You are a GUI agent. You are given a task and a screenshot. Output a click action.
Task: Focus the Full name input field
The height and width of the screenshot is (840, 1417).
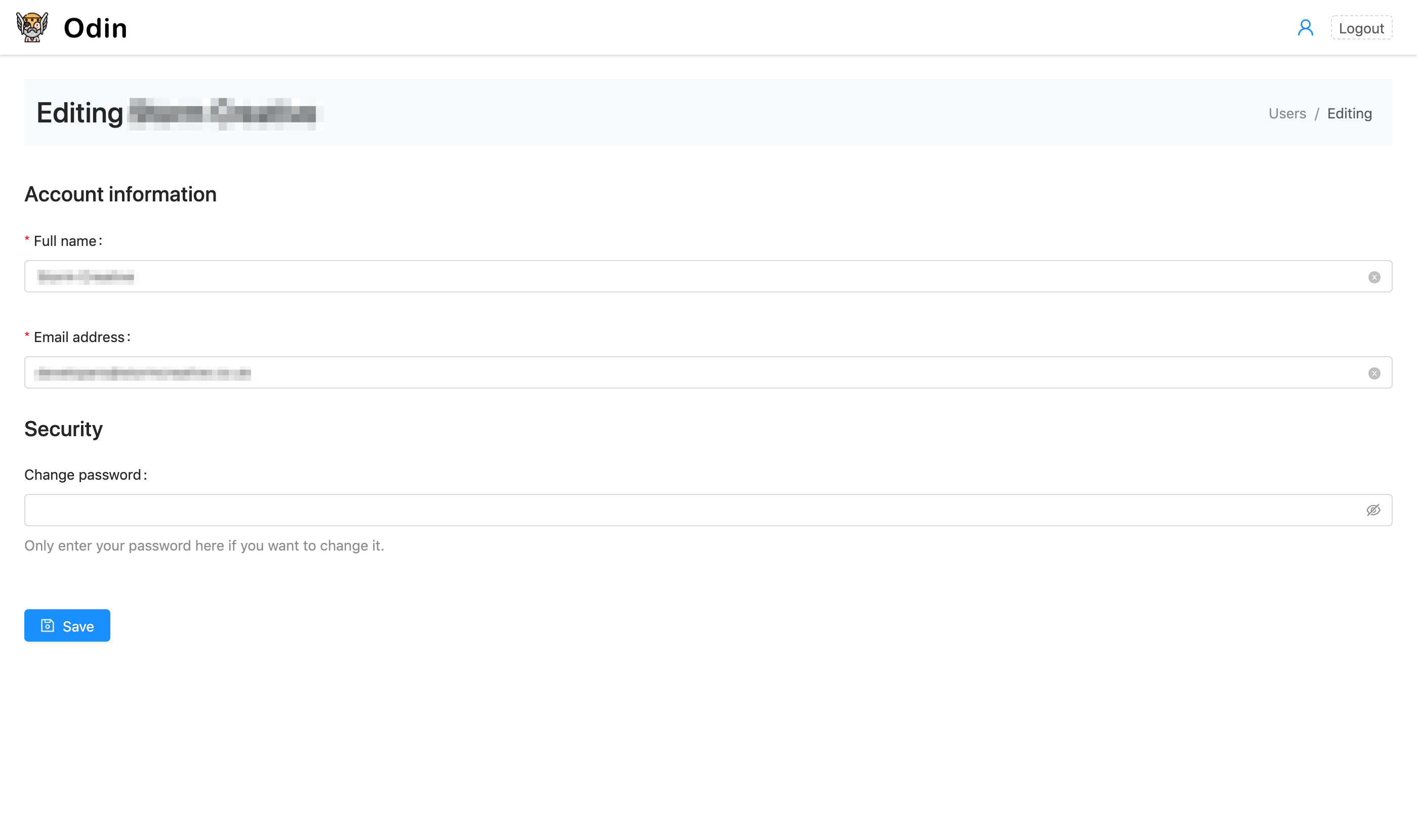[707, 276]
